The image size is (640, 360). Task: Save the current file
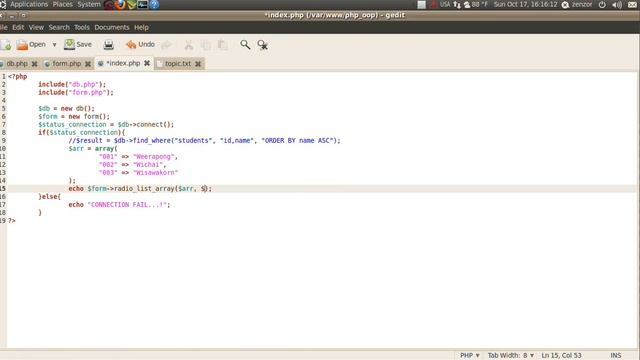click(78, 44)
